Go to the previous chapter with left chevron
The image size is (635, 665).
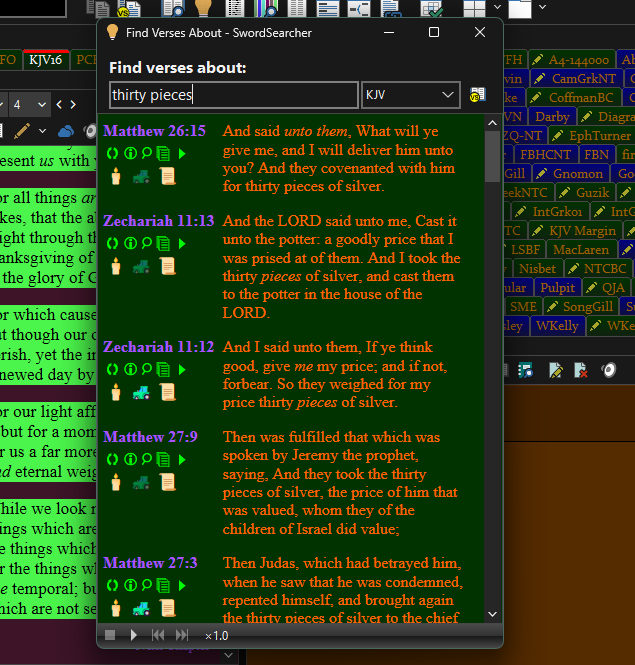click(59, 104)
